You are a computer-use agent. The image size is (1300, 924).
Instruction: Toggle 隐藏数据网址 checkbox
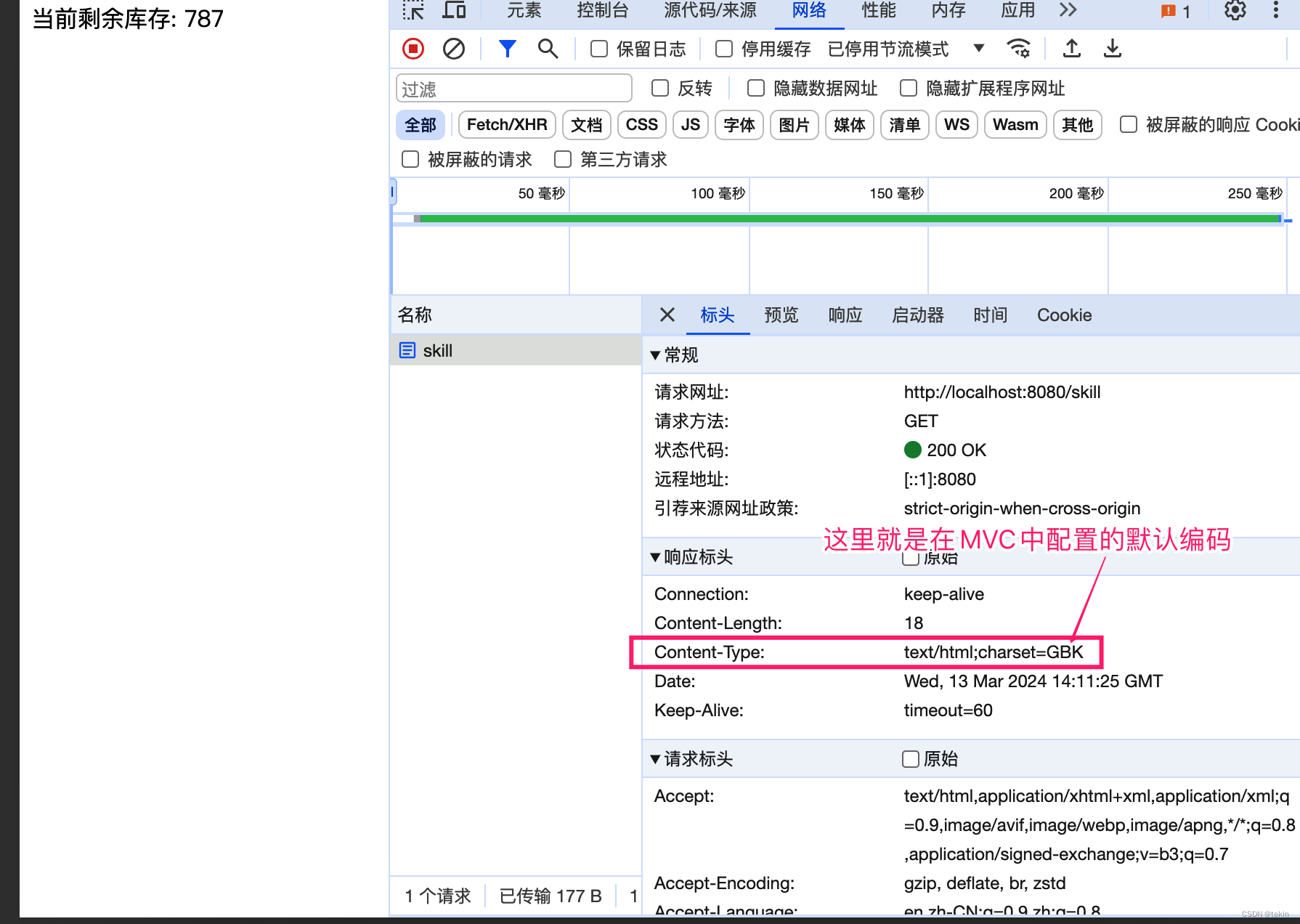[756, 88]
